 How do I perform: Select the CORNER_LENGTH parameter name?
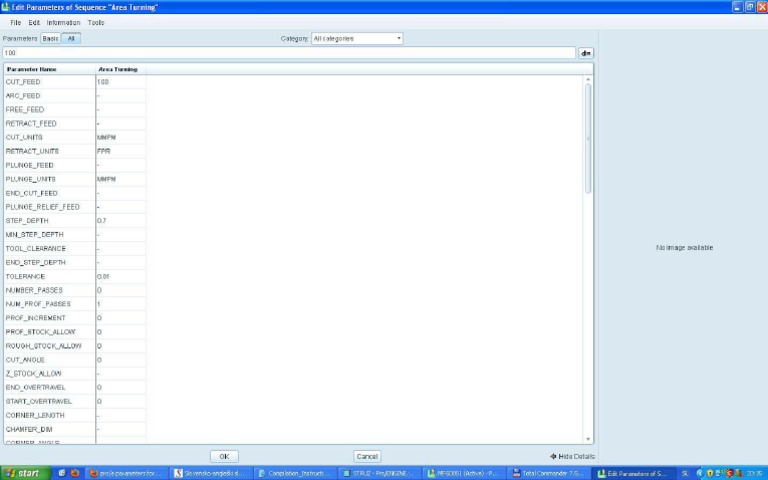35,415
